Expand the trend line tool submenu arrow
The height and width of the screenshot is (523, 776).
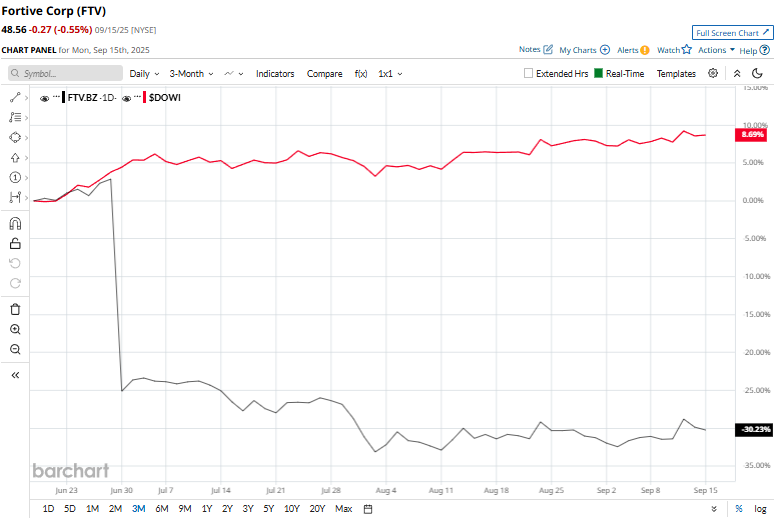pyautogui.click(x=26, y=98)
